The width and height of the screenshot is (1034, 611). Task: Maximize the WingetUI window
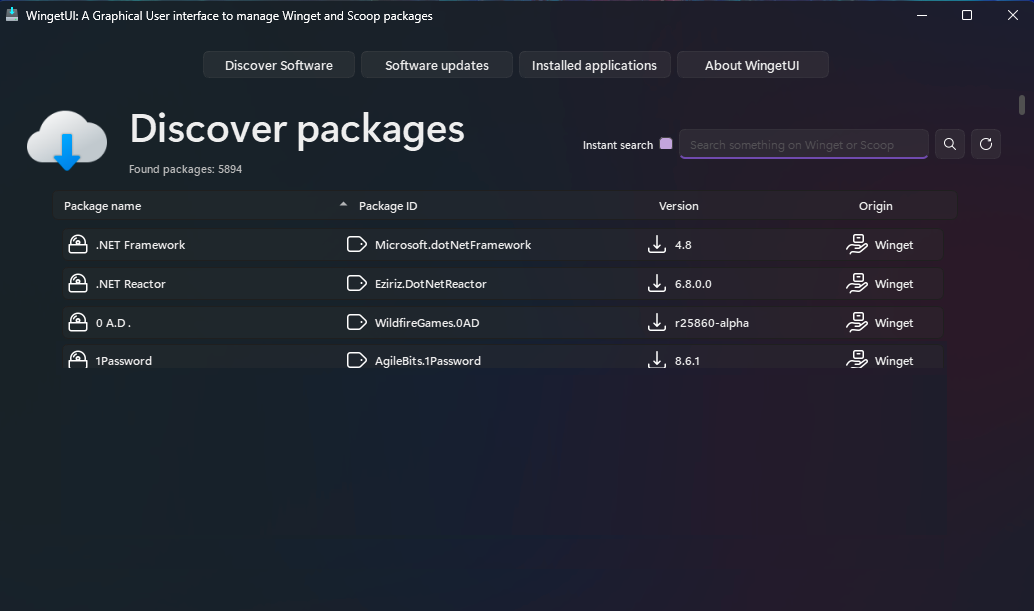click(967, 15)
